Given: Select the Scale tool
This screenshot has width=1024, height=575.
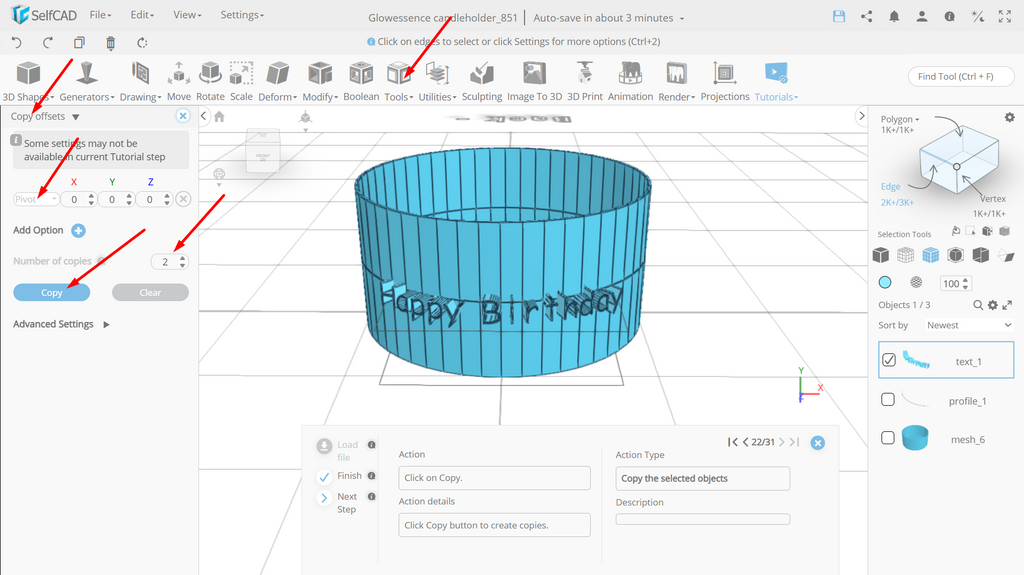Looking at the screenshot, I should (x=241, y=81).
